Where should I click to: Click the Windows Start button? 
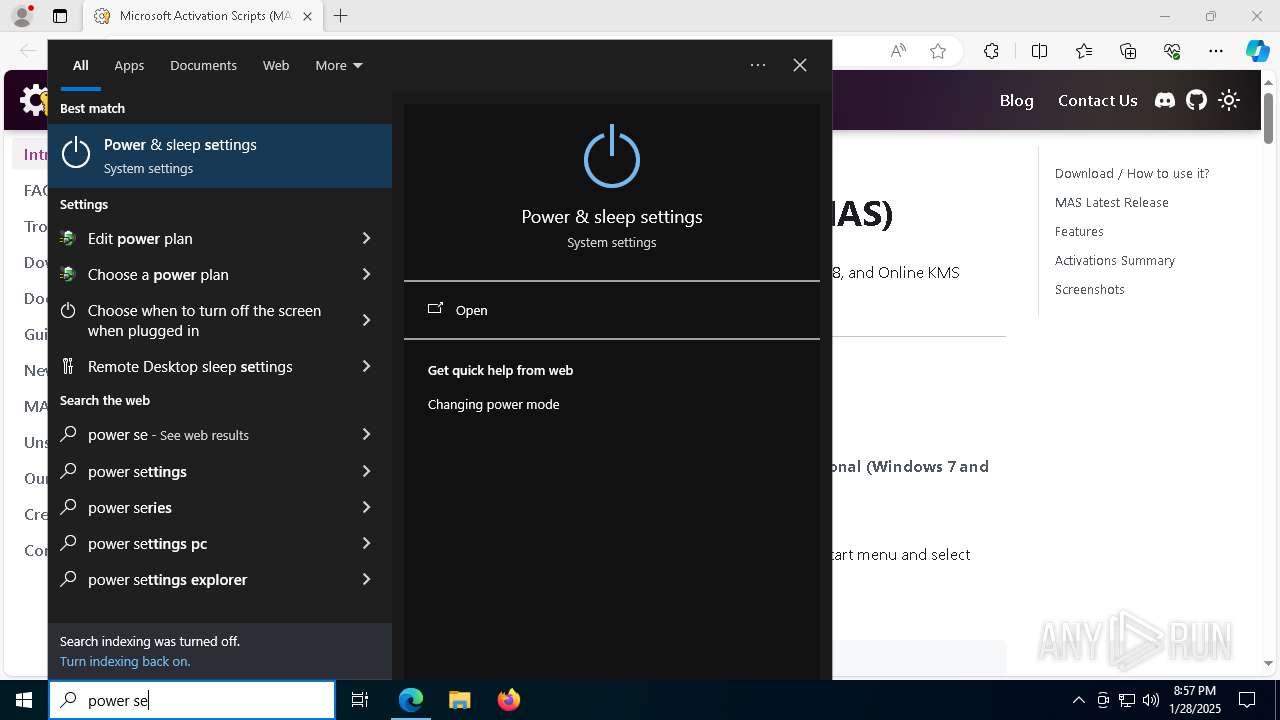tap(24, 700)
